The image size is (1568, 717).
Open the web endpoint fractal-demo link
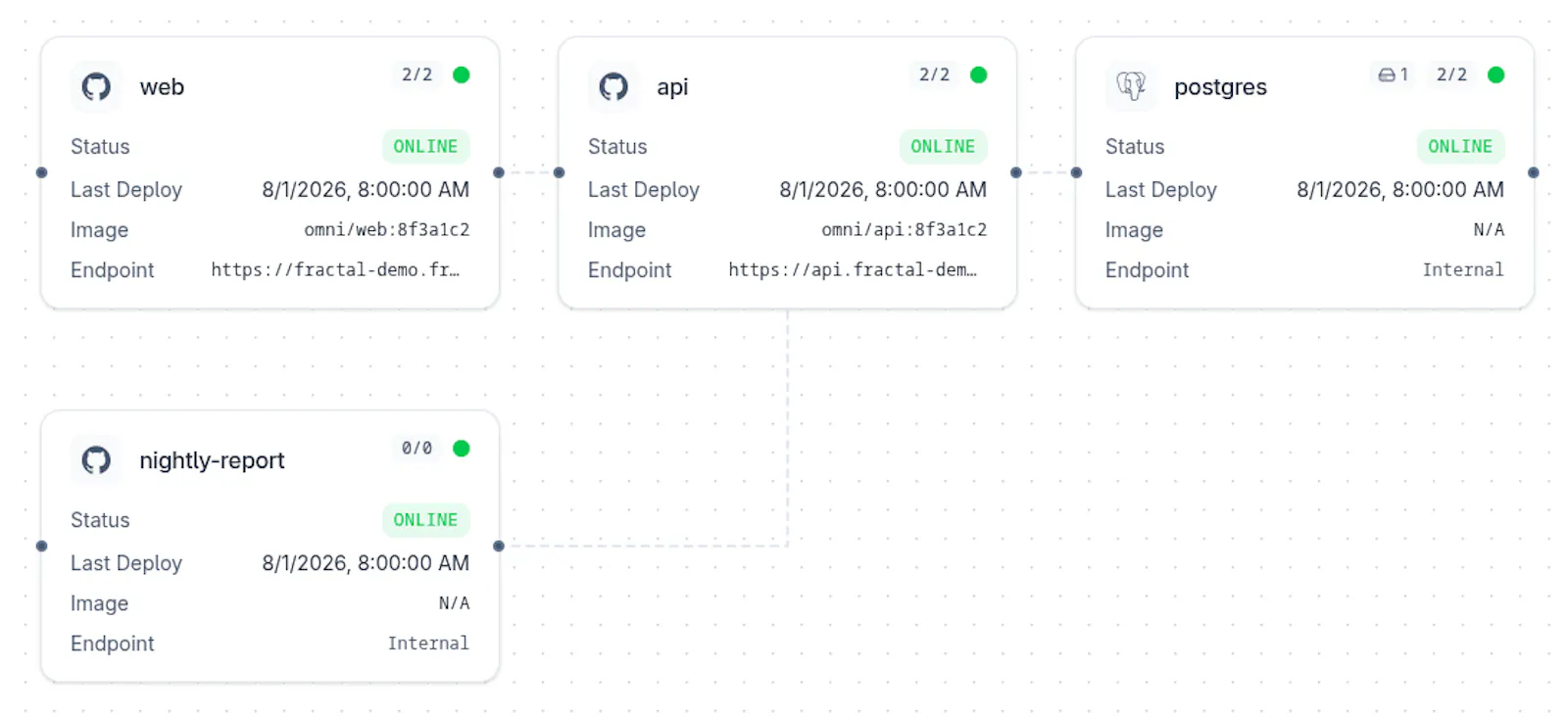tap(335, 269)
